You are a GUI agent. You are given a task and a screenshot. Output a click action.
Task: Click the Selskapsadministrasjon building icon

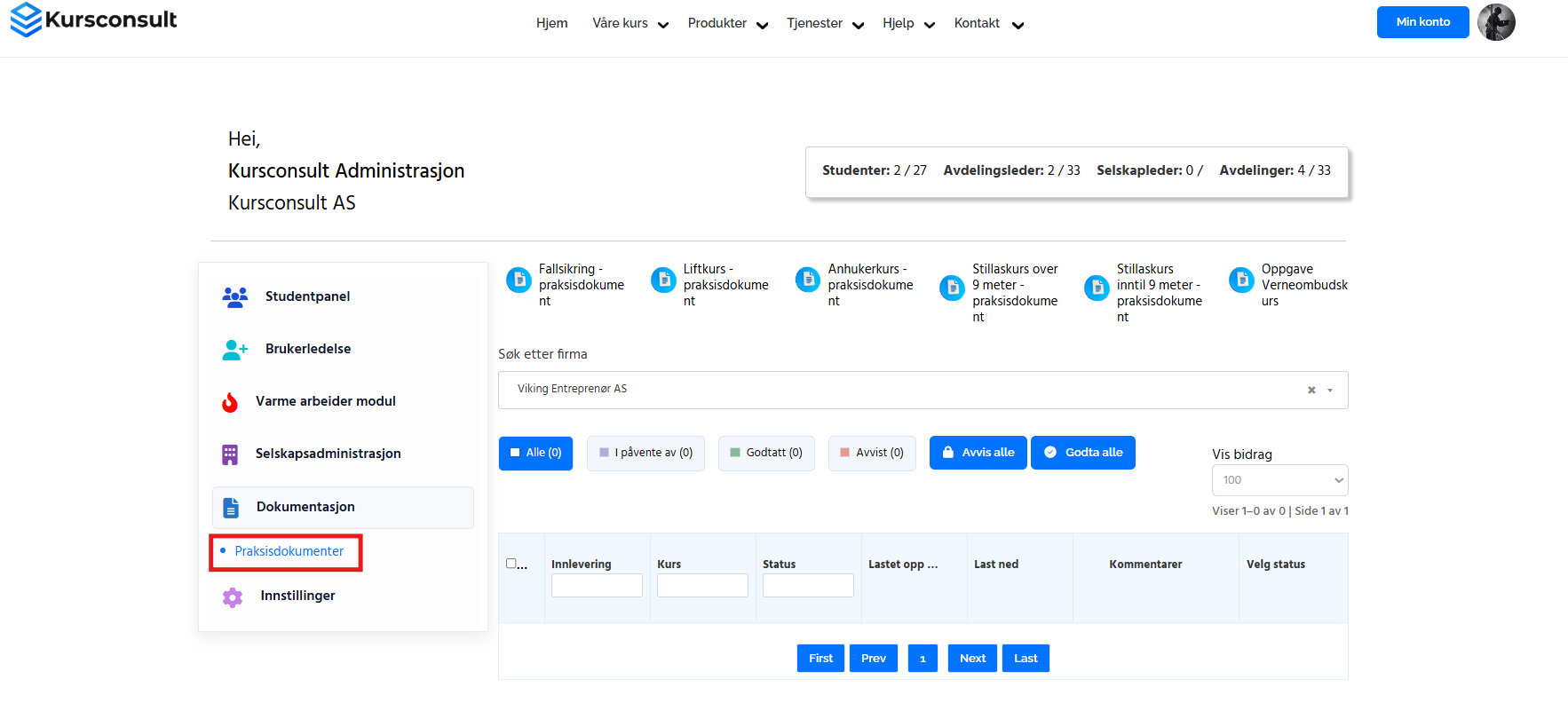click(230, 454)
